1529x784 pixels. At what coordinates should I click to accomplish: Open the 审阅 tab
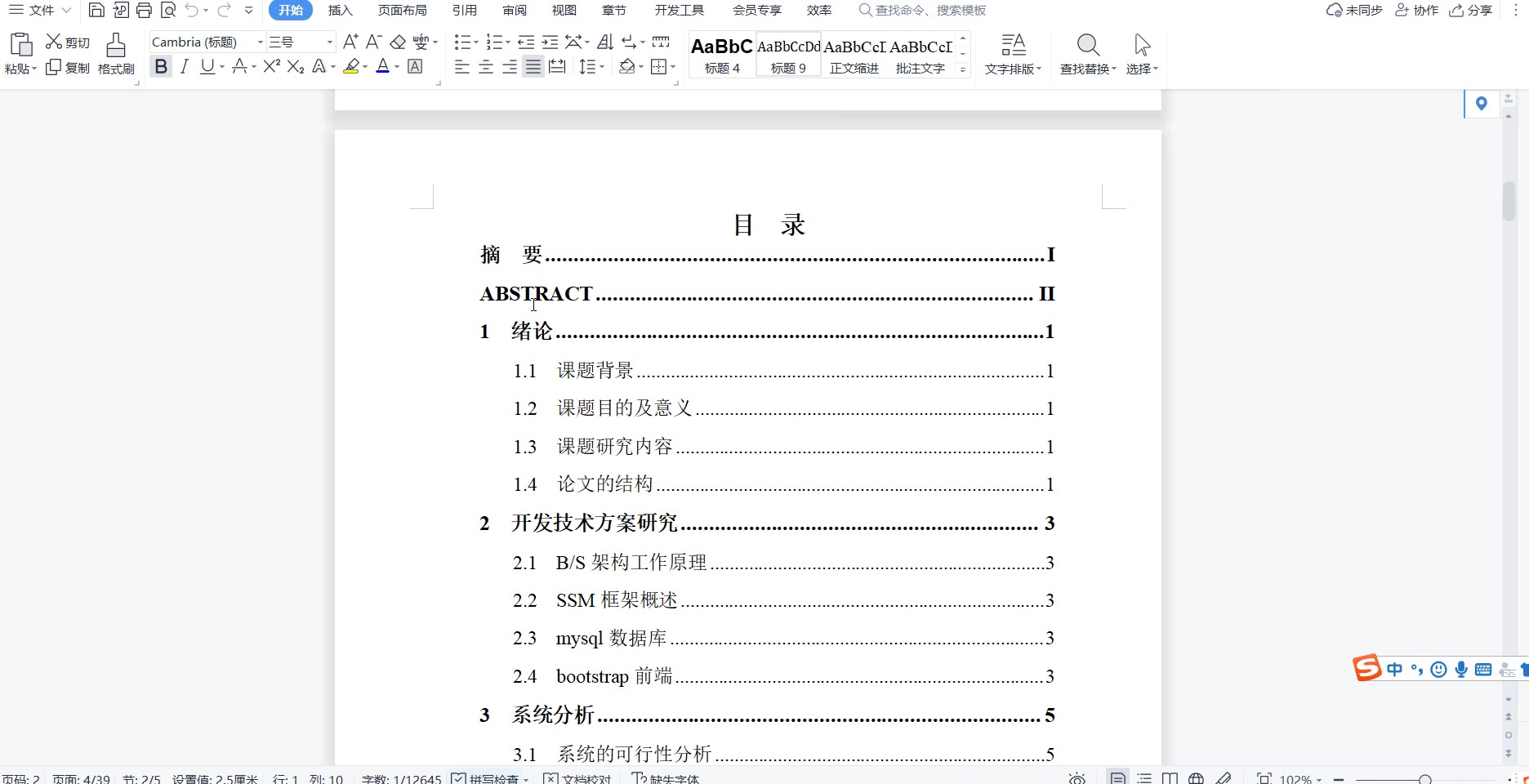(515, 10)
